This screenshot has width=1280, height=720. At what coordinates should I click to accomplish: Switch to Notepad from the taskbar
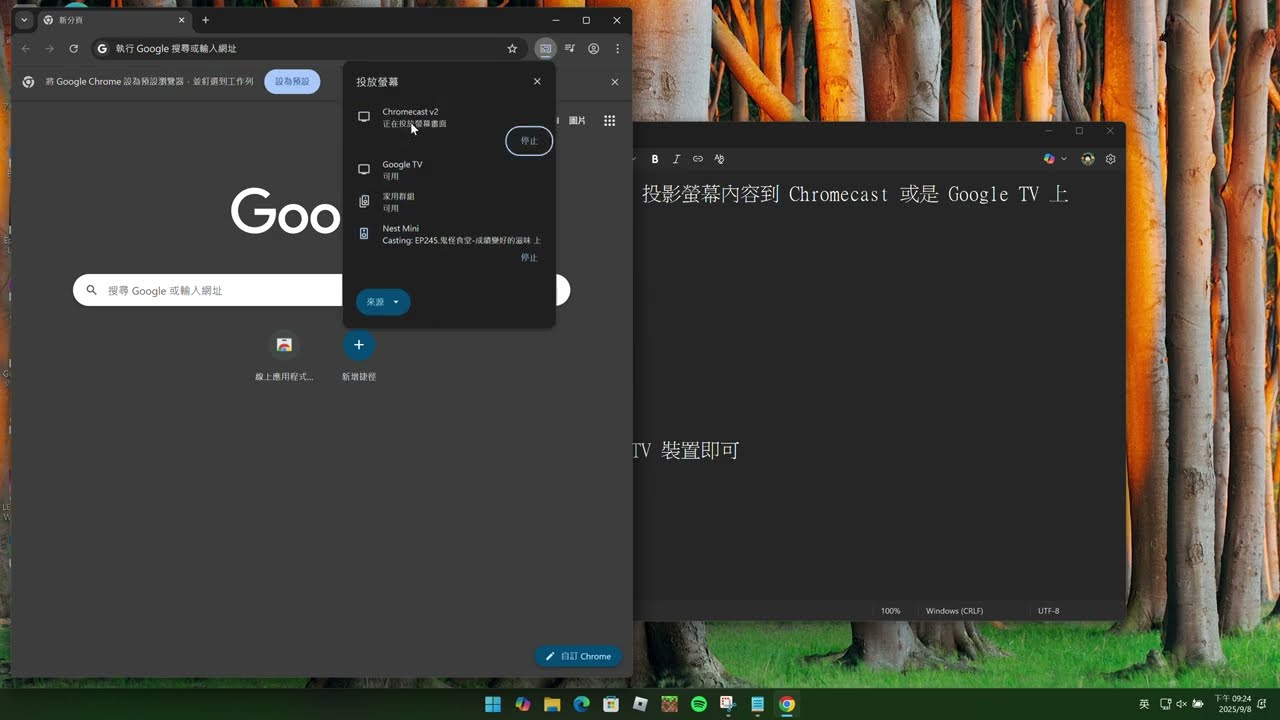tap(757, 704)
